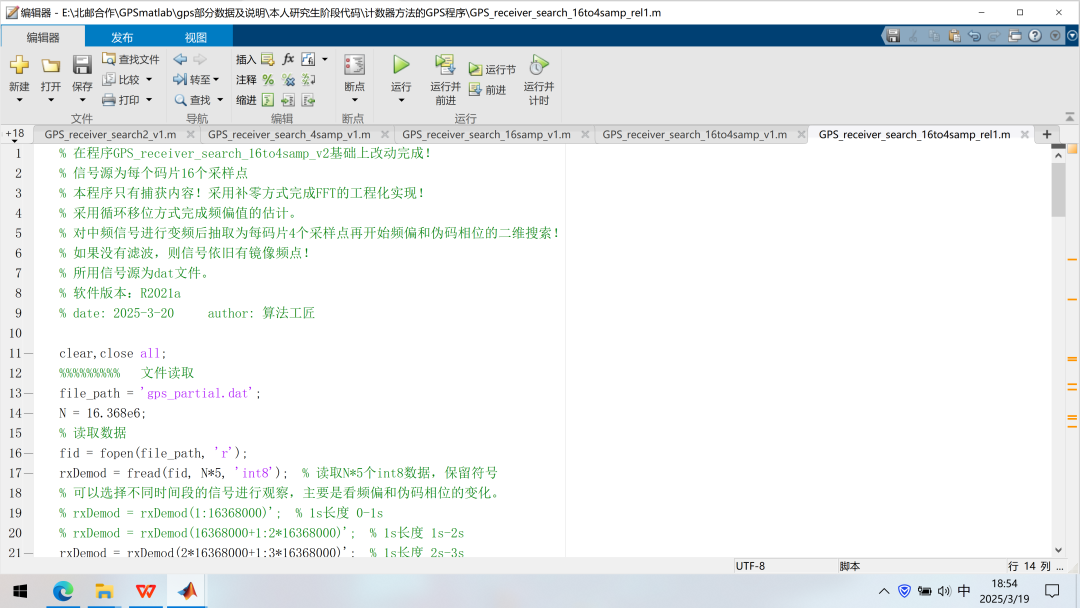This screenshot has width=1080, height=608.
Task: Click Run and Advance (运行并前进) icon
Action: (445, 65)
